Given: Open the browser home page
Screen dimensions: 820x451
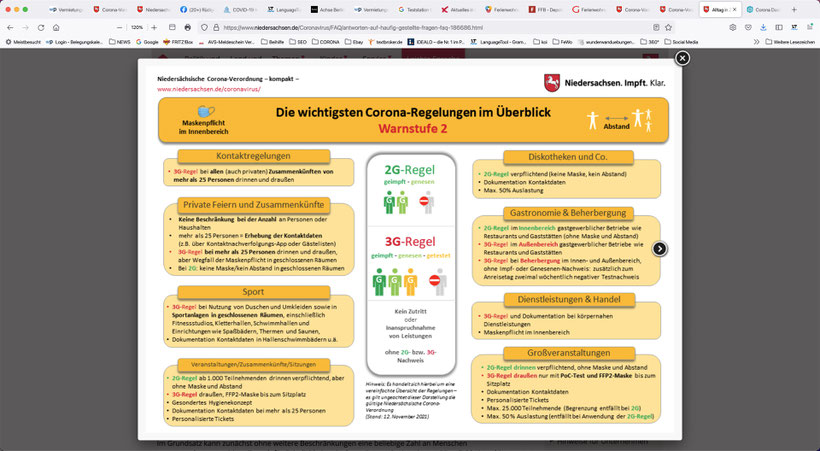Looking at the screenshot, I should (x=56, y=27).
